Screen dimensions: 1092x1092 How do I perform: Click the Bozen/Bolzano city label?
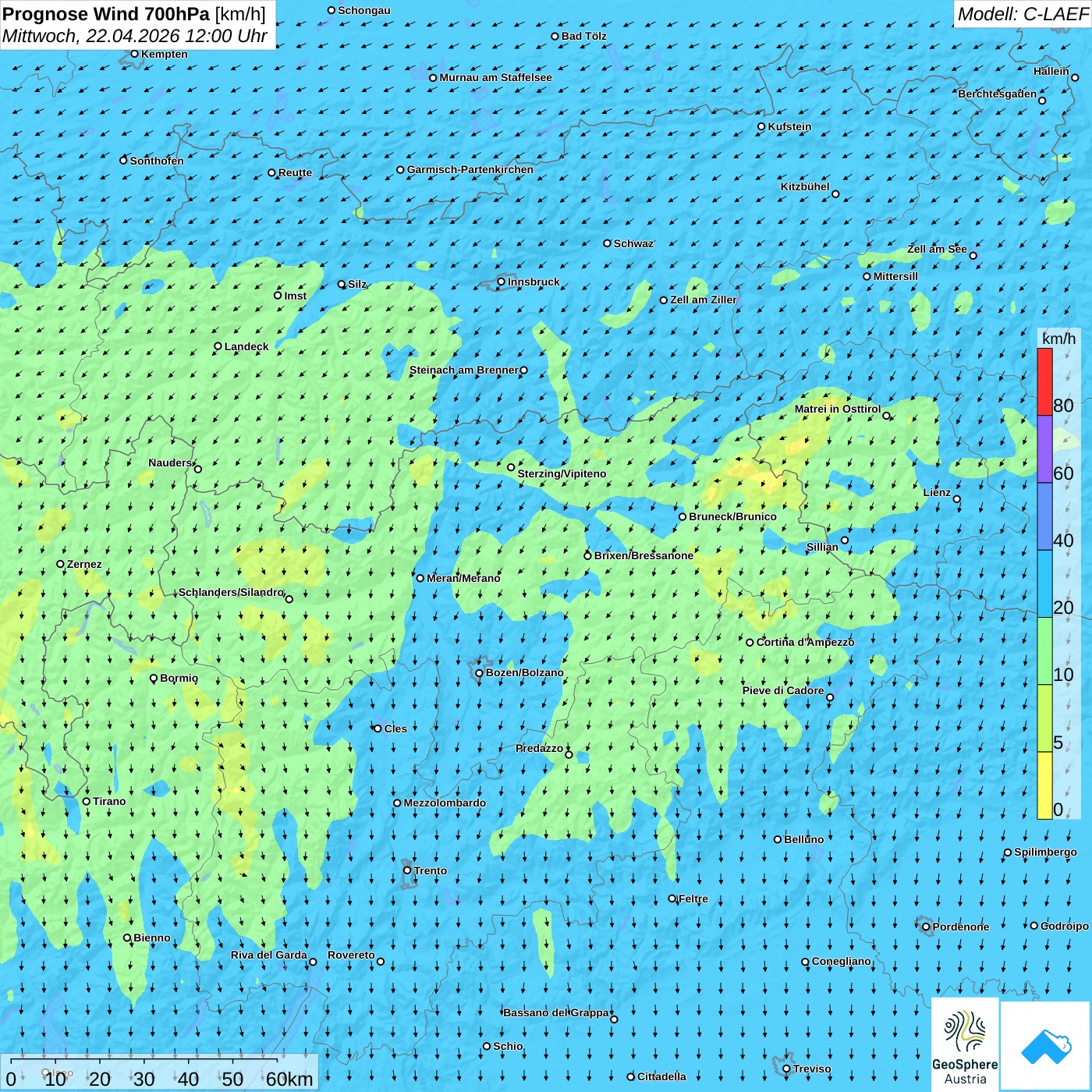[524, 672]
